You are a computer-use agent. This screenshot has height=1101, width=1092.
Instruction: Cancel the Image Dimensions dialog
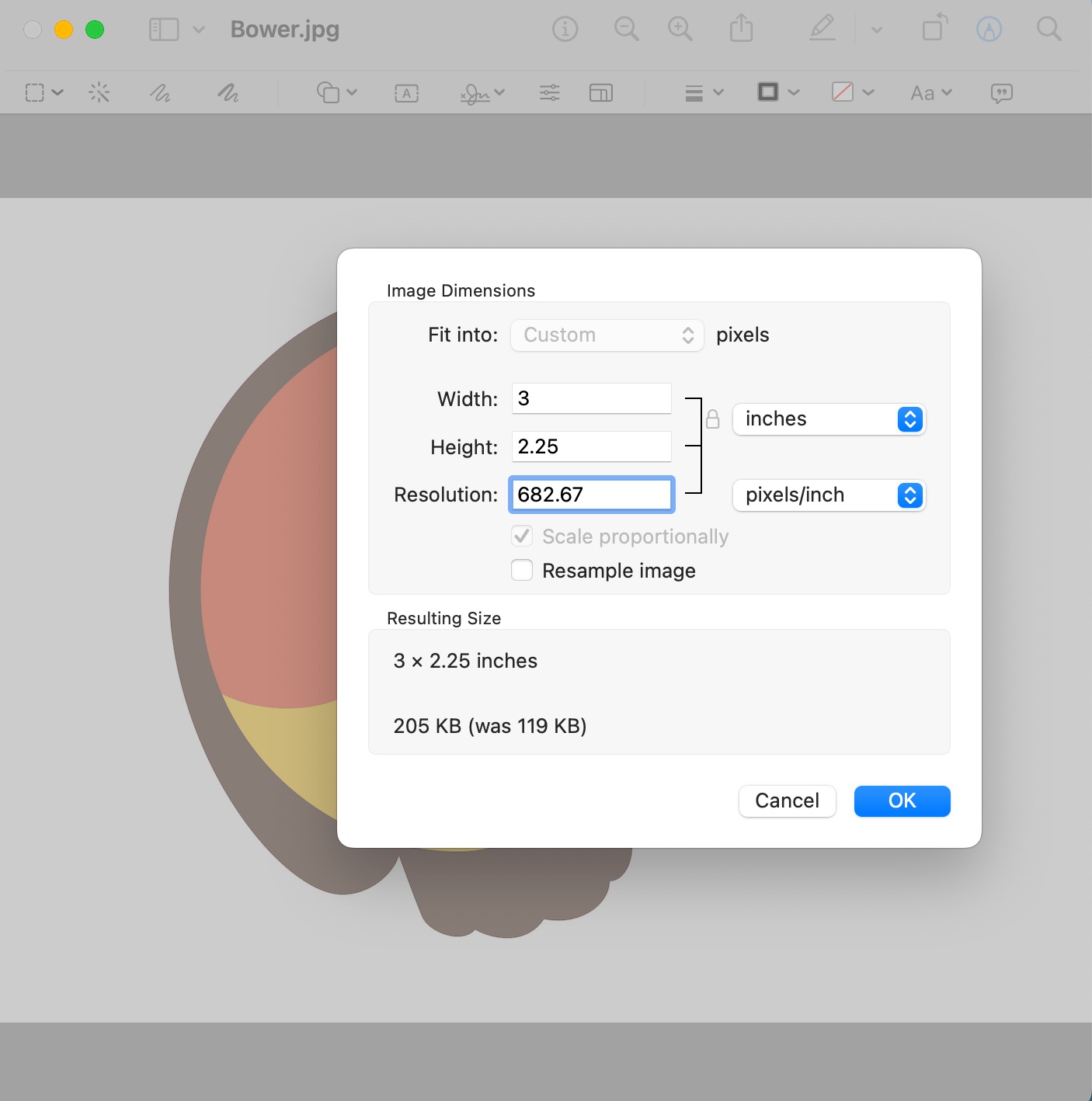(x=787, y=801)
